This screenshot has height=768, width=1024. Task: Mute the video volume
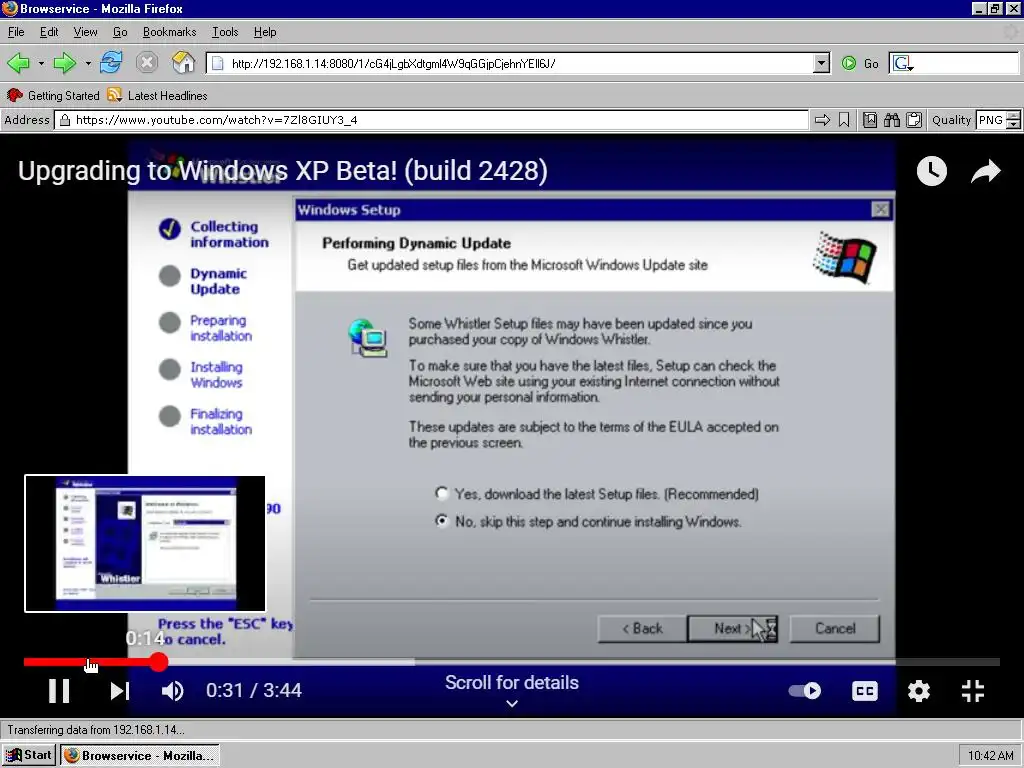point(172,691)
